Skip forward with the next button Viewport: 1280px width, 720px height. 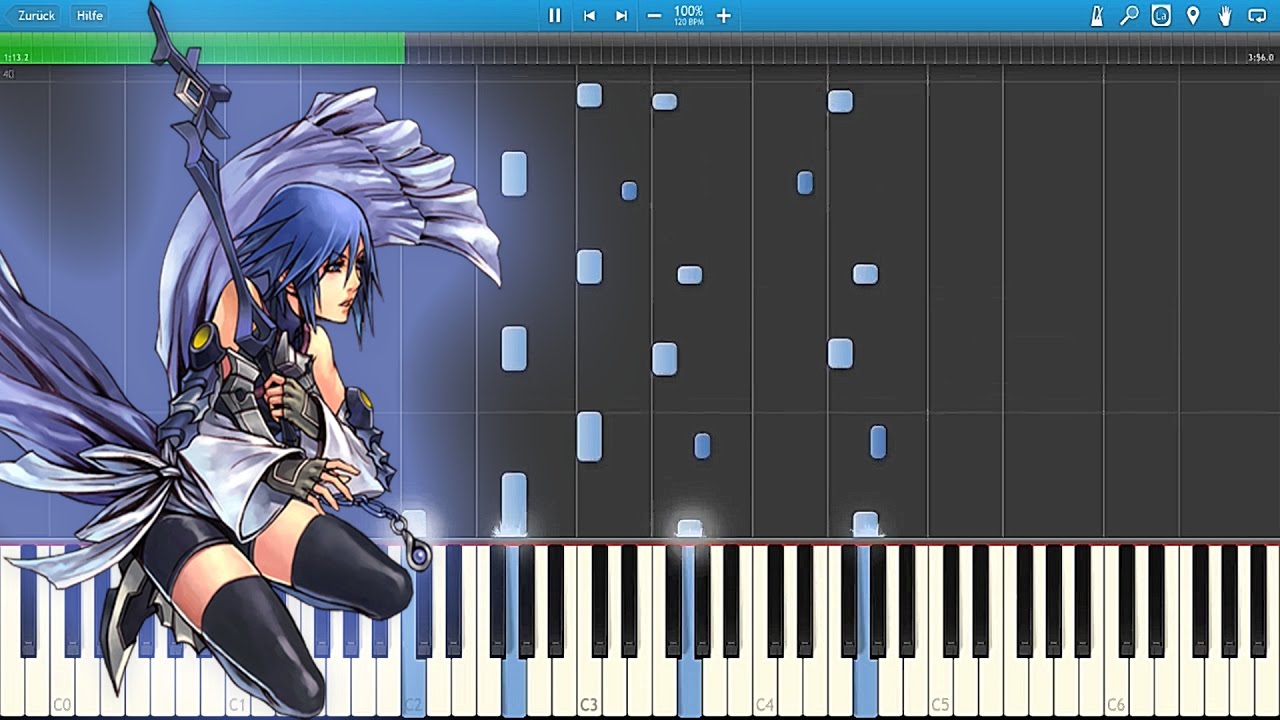pyautogui.click(x=621, y=16)
